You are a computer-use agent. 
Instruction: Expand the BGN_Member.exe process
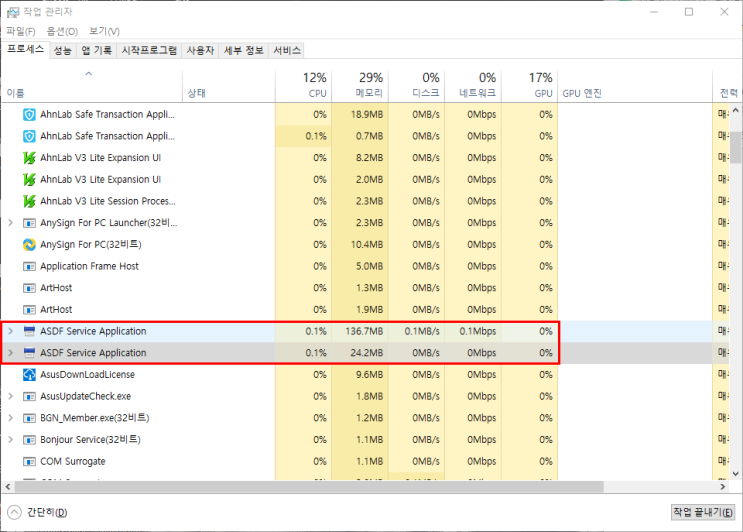click(x=10, y=418)
